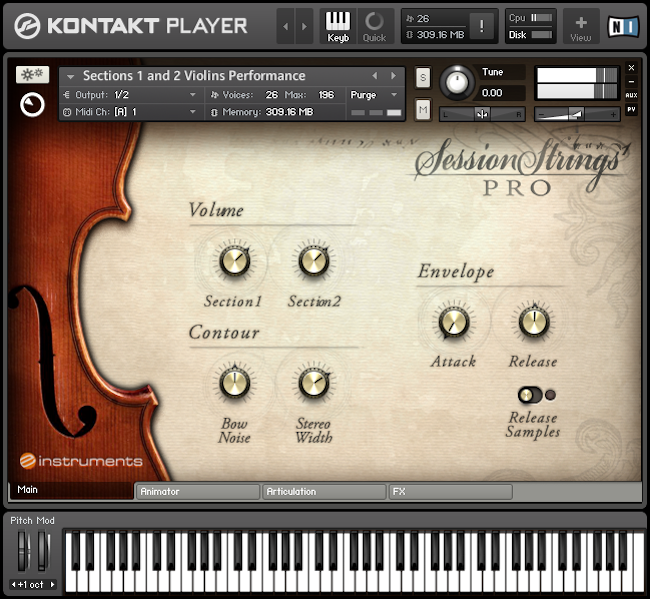Mute the instrument with M button

tap(423, 109)
